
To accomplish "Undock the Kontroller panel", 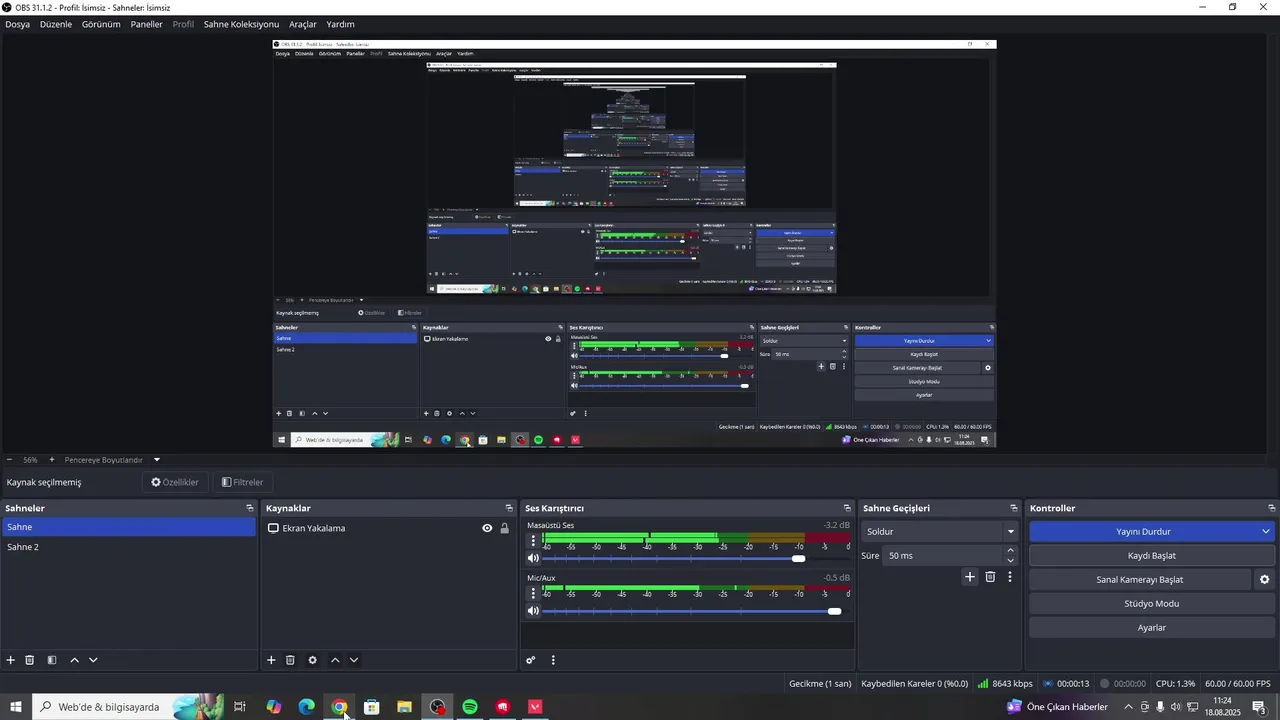I will point(1271,508).
